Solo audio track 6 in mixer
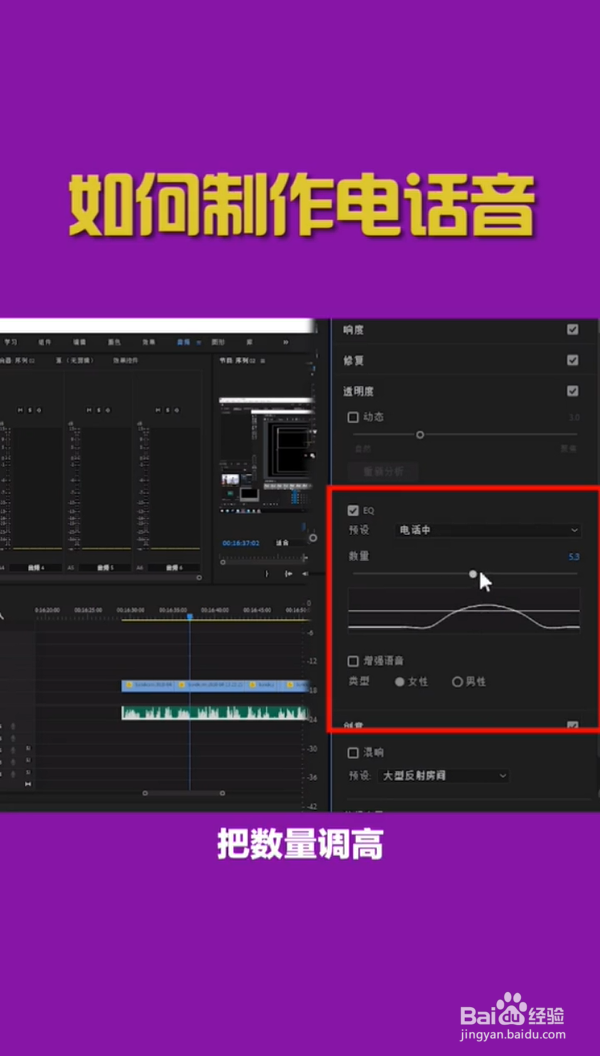Screen dimensions: 600x1056 tap(167, 410)
